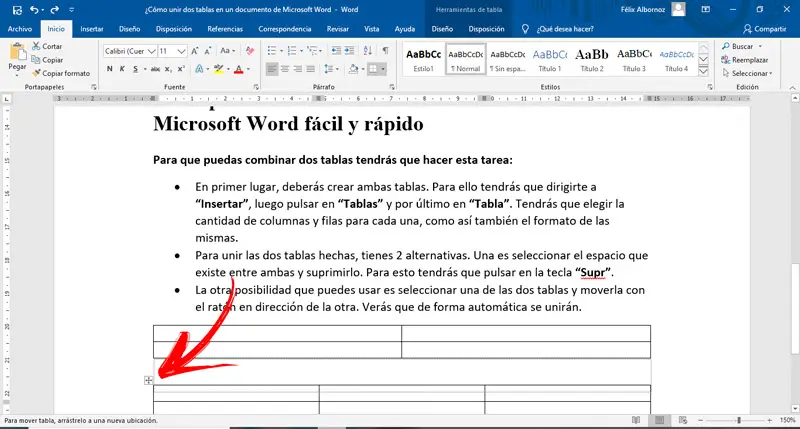This screenshot has height=429, width=800.
Task: Switch to the Insertar ribbon tab
Action: point(90,29)
